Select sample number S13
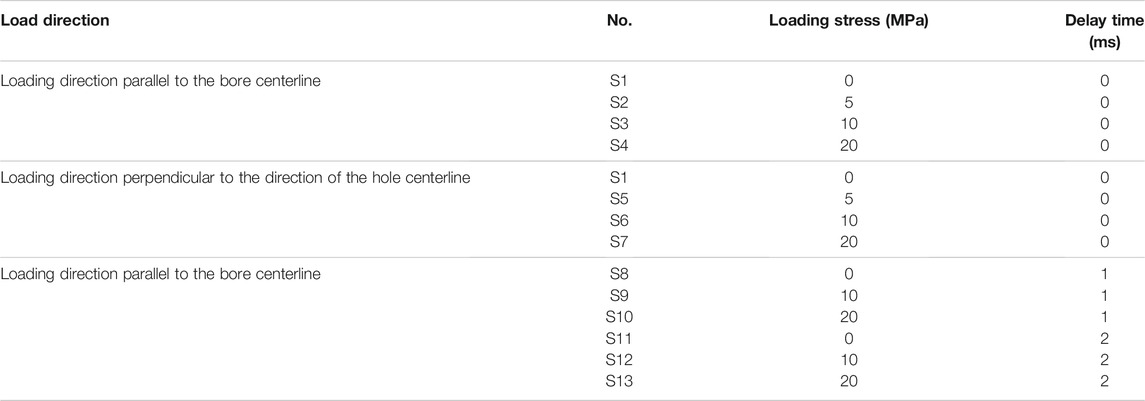 coord(619,381)
